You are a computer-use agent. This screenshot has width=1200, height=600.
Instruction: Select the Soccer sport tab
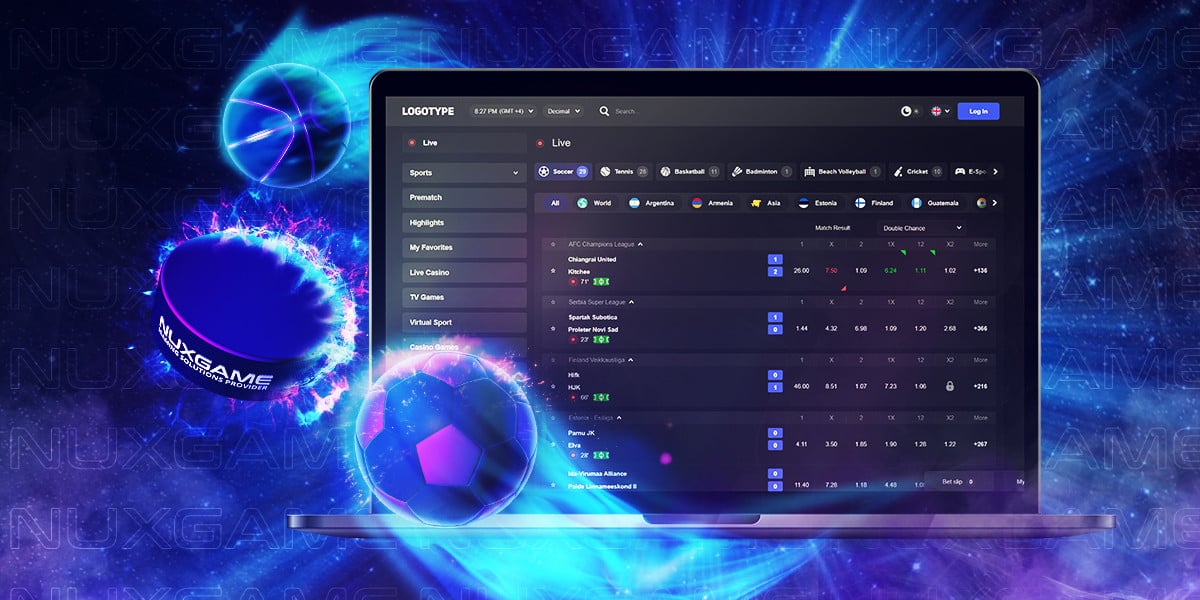pyautogui.click(x=563, y=172)
